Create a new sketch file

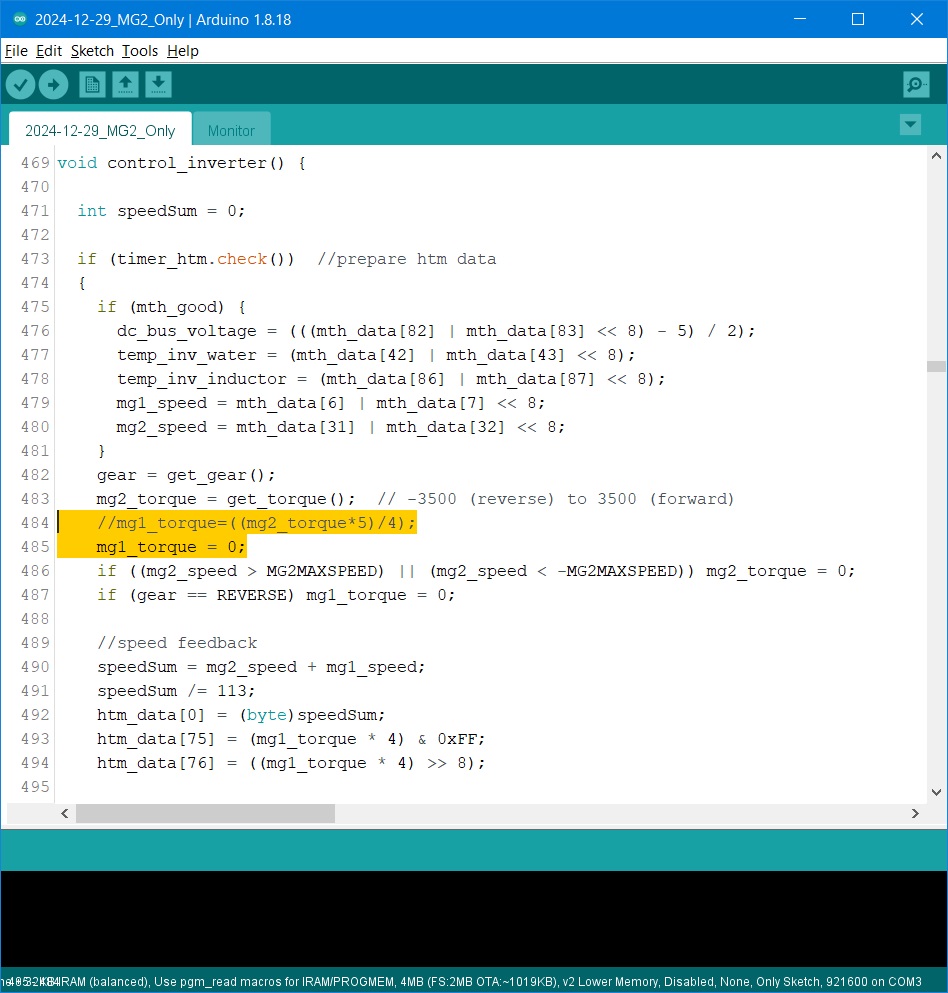point(92,85)
